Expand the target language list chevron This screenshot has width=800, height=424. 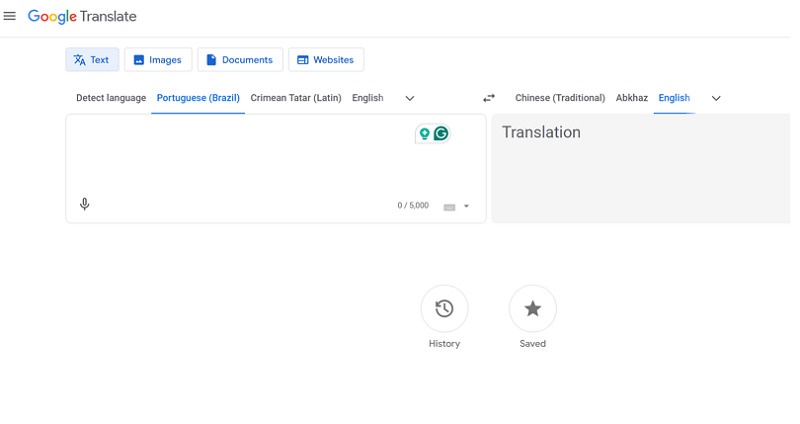pyautogui.click(x=716, y=98)
